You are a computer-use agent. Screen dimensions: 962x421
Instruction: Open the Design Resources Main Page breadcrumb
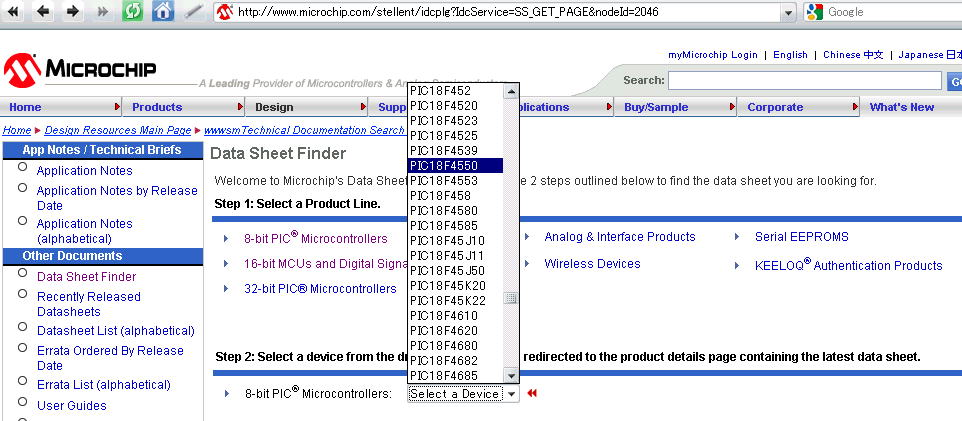(x=118, y=130)
